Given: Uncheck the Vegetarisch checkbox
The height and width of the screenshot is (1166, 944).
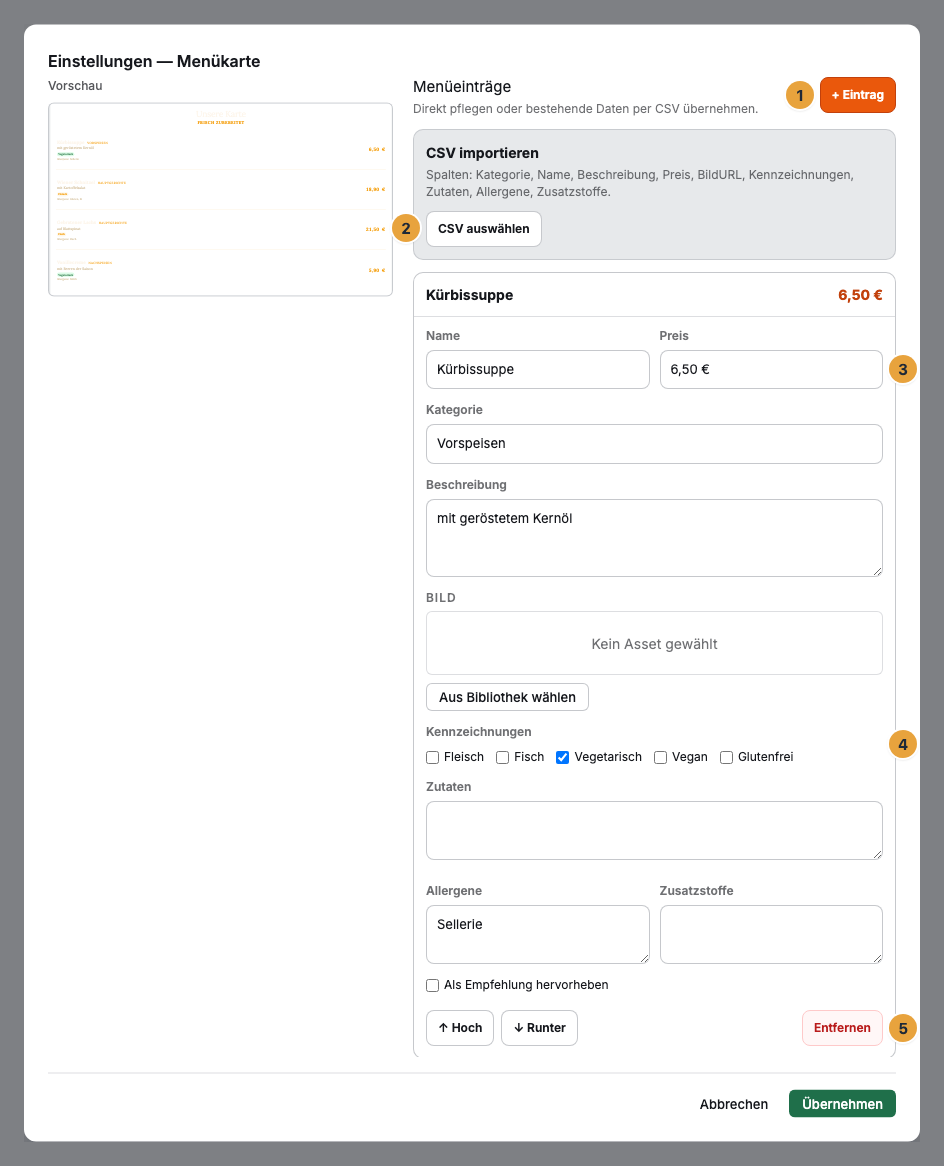Looking at the screenshot, I should (x=562, y=757).
